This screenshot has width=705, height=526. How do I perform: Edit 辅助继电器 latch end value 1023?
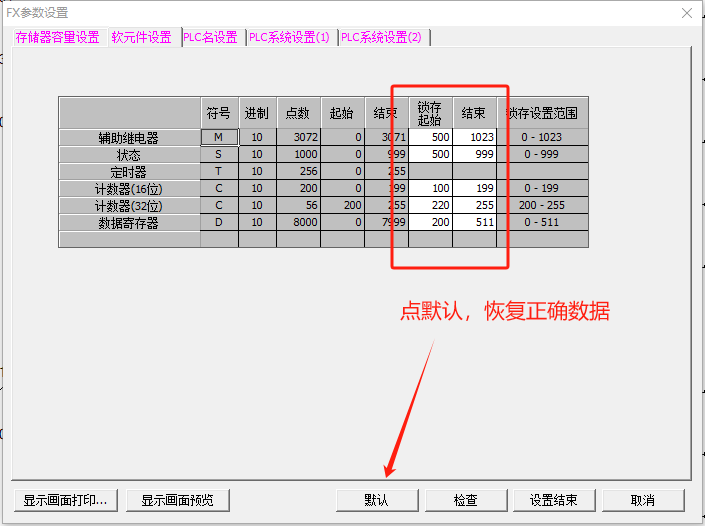tap(474, 137)
